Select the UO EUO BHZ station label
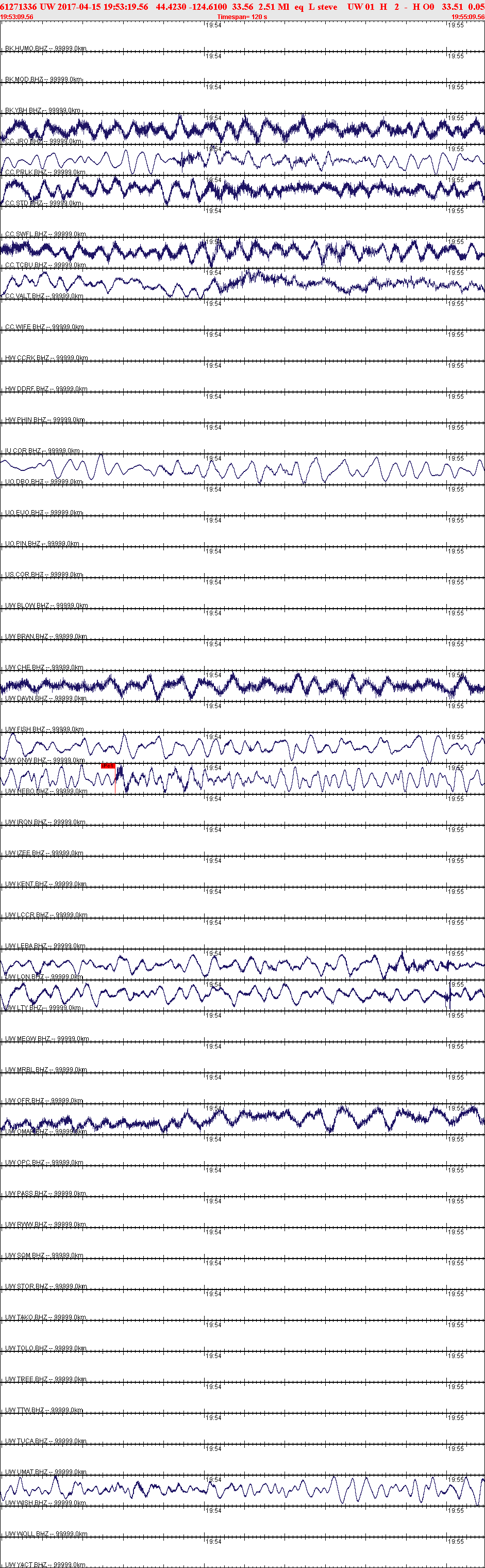 (44, 513)
